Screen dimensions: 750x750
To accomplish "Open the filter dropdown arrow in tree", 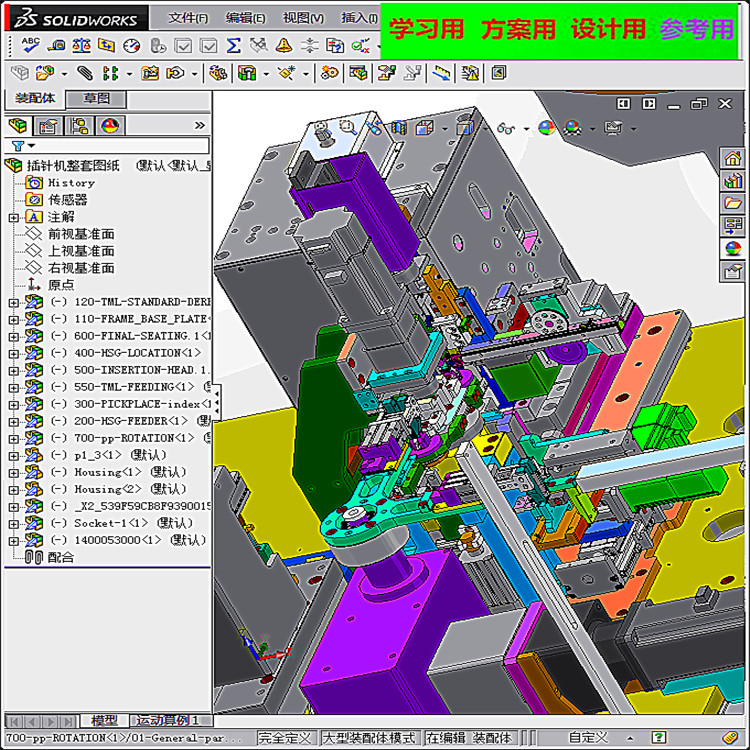I will click(x=32, y=145).
